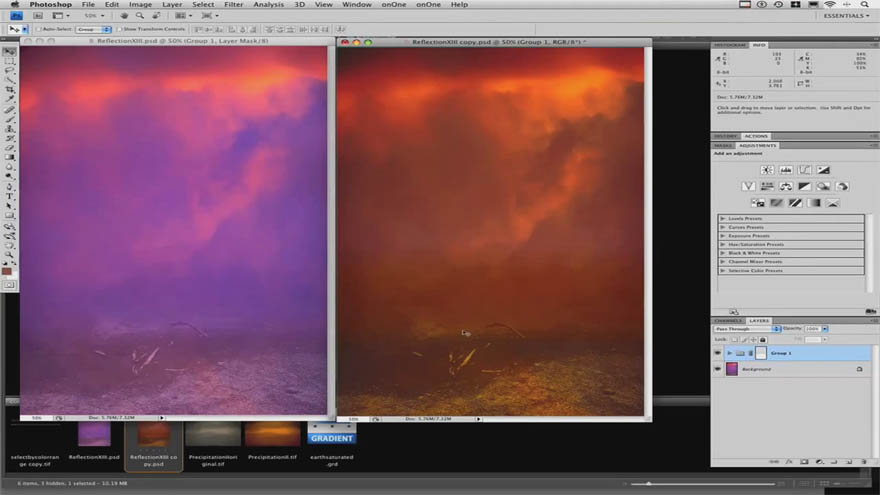Screen dimensions: 880x495
Task: Click the Hand tool in the application bar
Action: tap(124, 16)
